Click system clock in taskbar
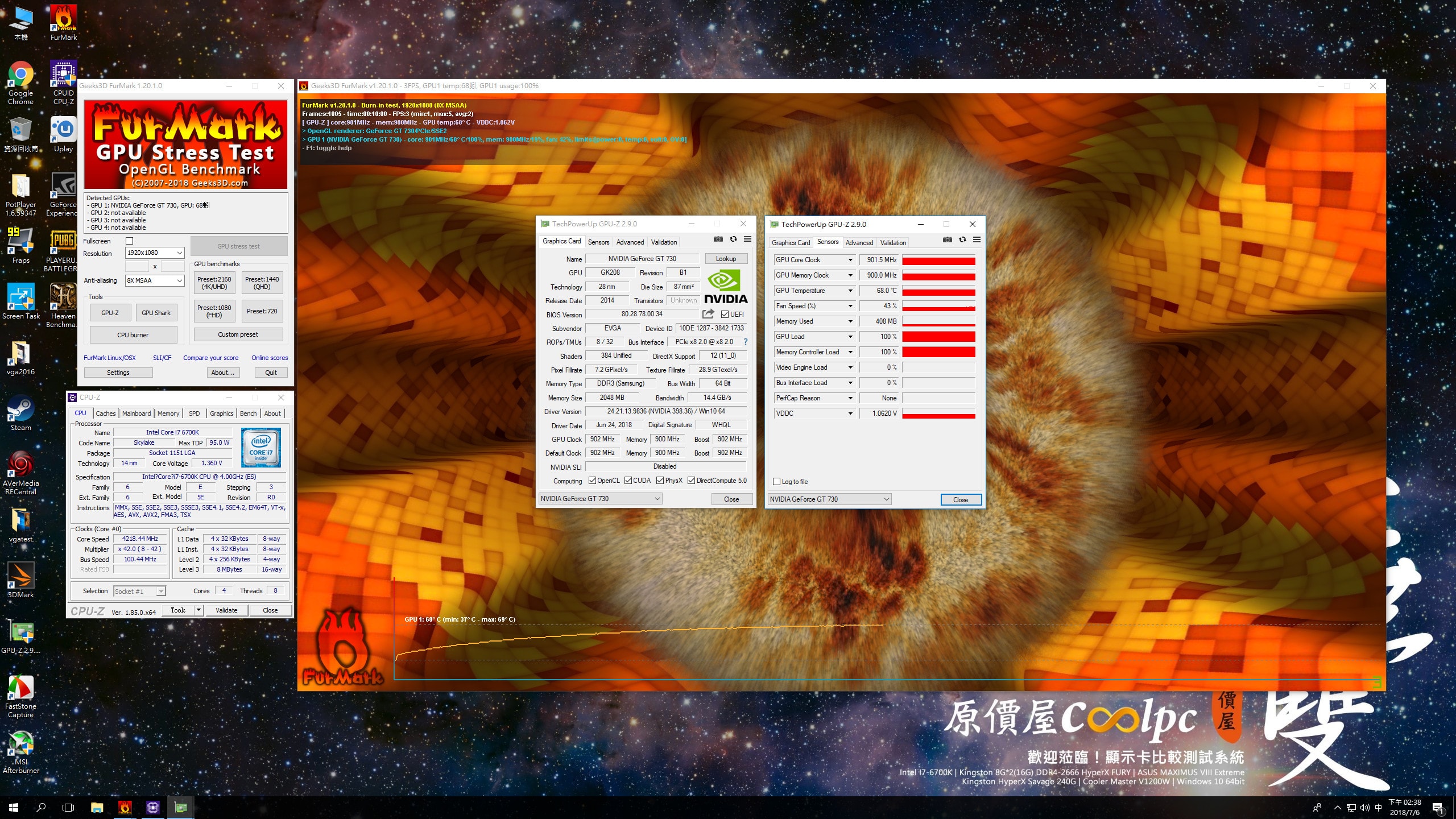This screenshot has height=819, width=1456. tap(1405, 807)
